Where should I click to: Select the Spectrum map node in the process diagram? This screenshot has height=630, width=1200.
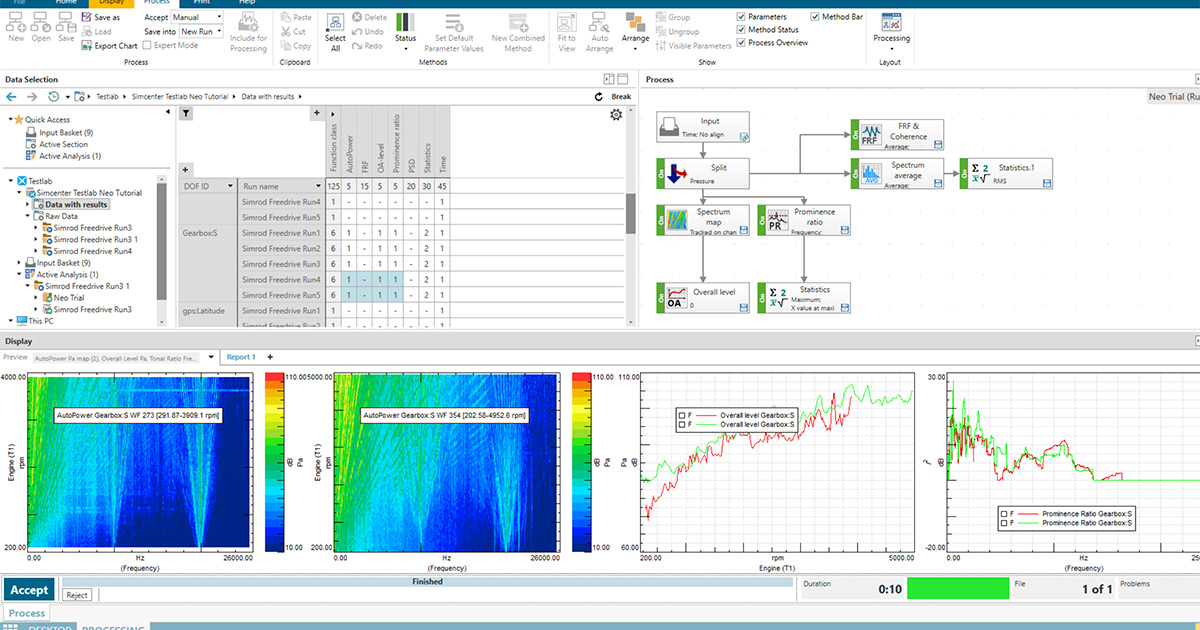point(703,219)
